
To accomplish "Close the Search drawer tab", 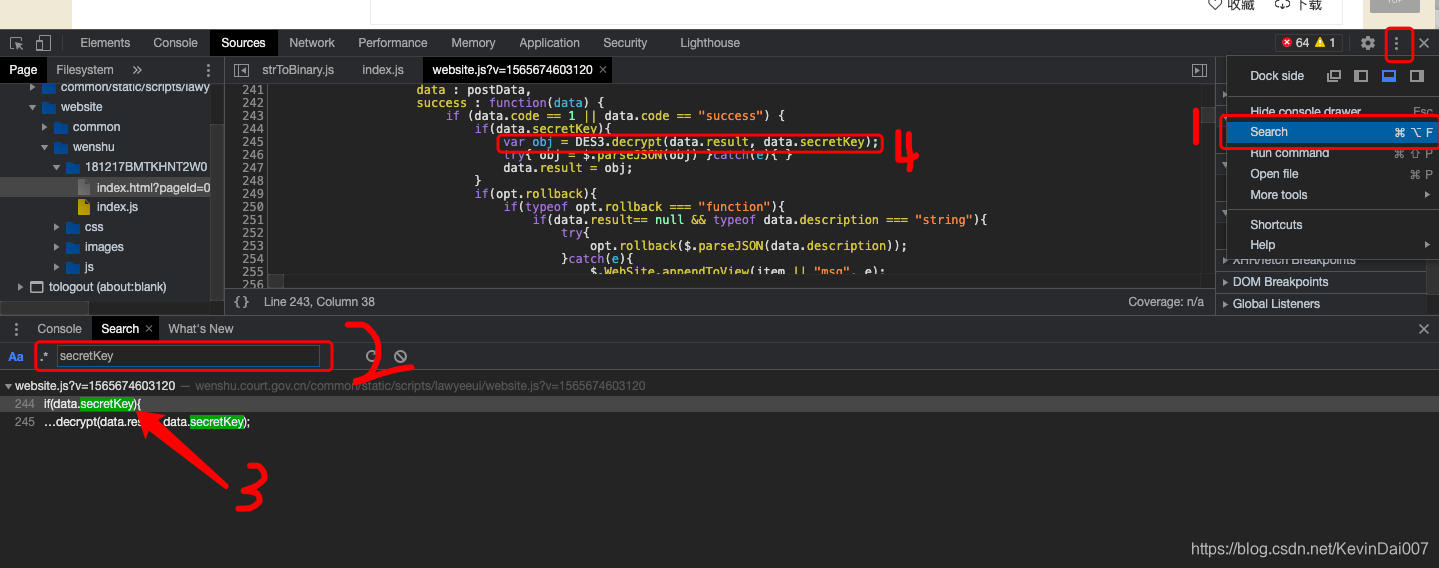I will pos(148,329).
